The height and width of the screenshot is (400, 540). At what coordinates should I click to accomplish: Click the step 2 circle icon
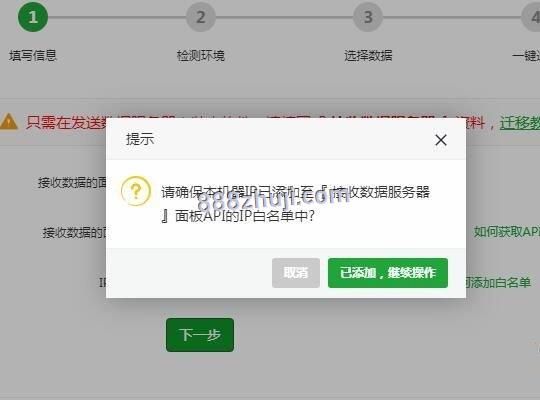[201, 17]
